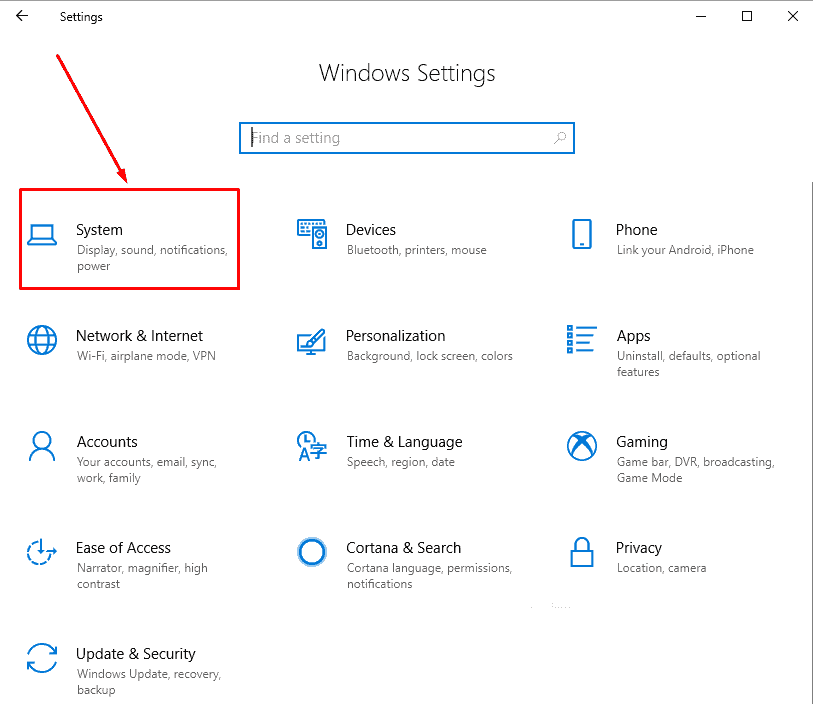Open the Network & Internet globe icon

tap(42, 340)
